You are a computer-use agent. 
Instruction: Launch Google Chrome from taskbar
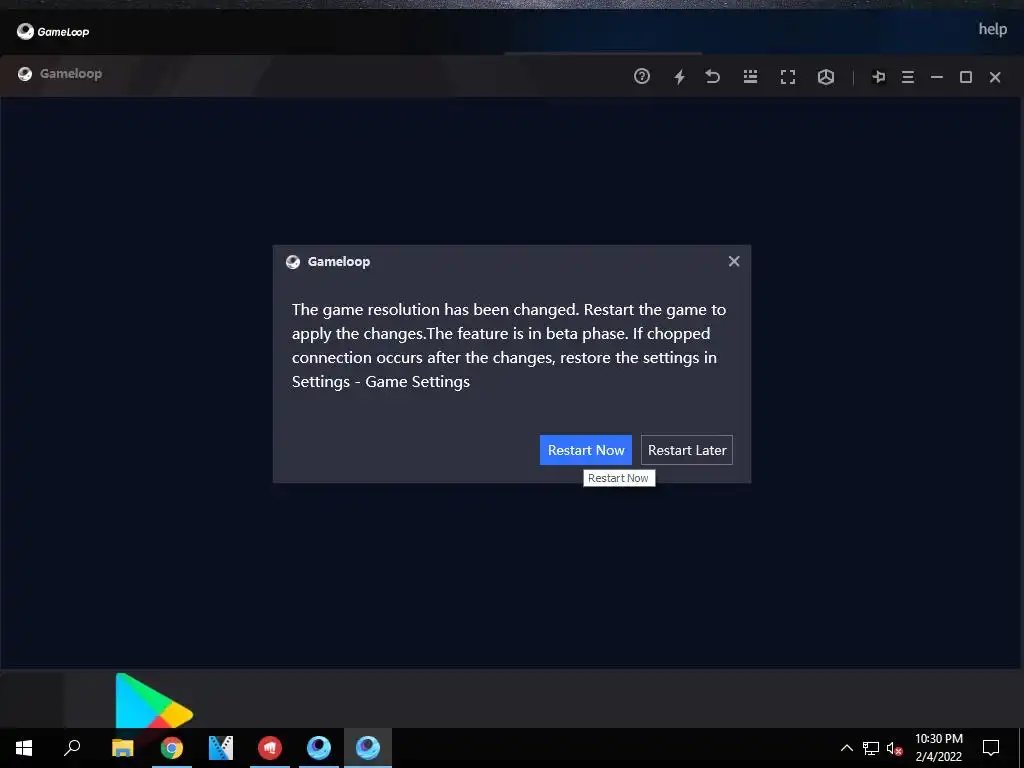point(172,748)
